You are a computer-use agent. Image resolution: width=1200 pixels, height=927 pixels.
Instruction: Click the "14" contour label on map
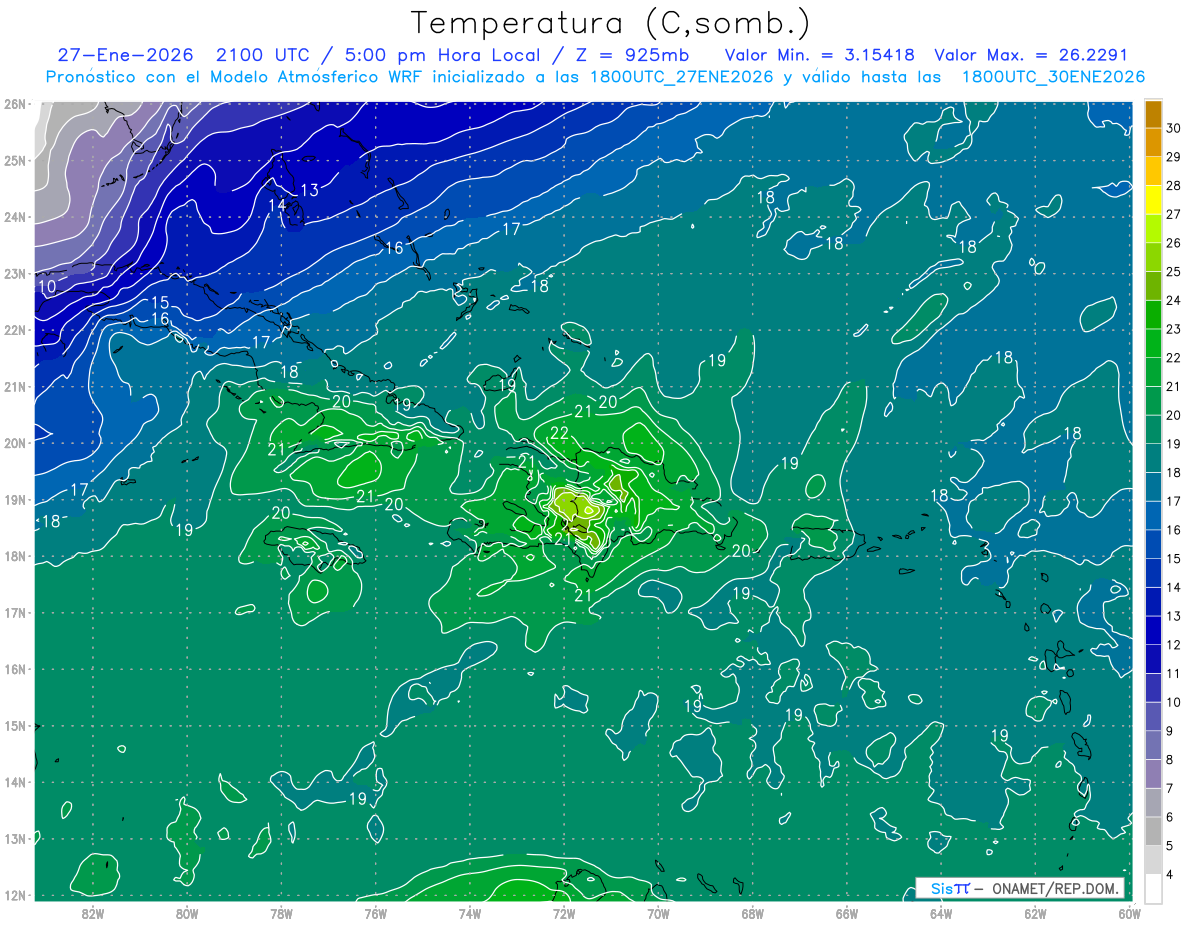(277, 205)
